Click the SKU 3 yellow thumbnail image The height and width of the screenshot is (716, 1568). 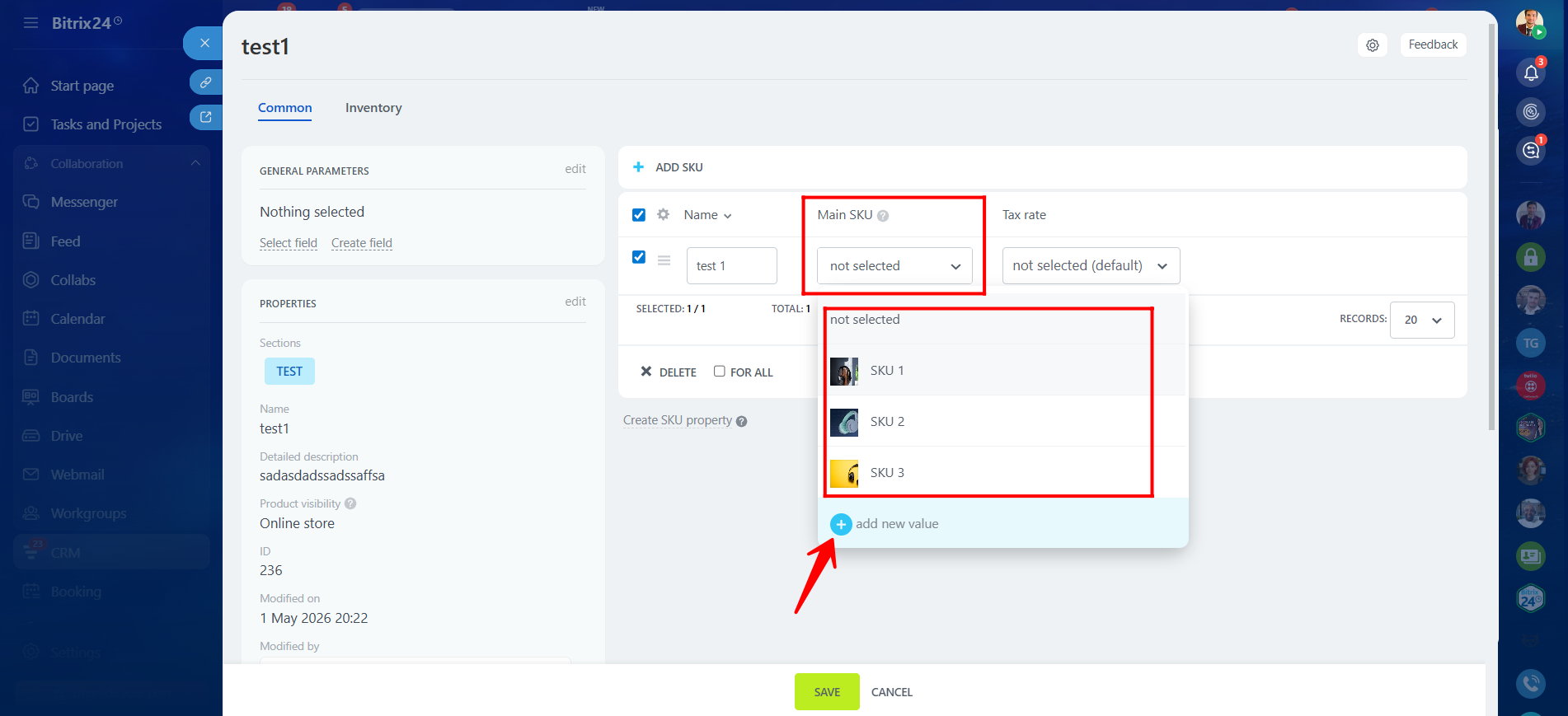click(844, 473)
